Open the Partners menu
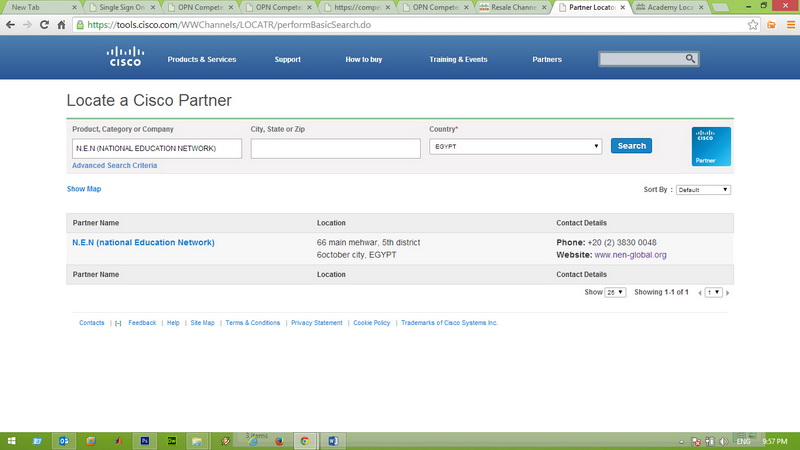 click(547, 59)
